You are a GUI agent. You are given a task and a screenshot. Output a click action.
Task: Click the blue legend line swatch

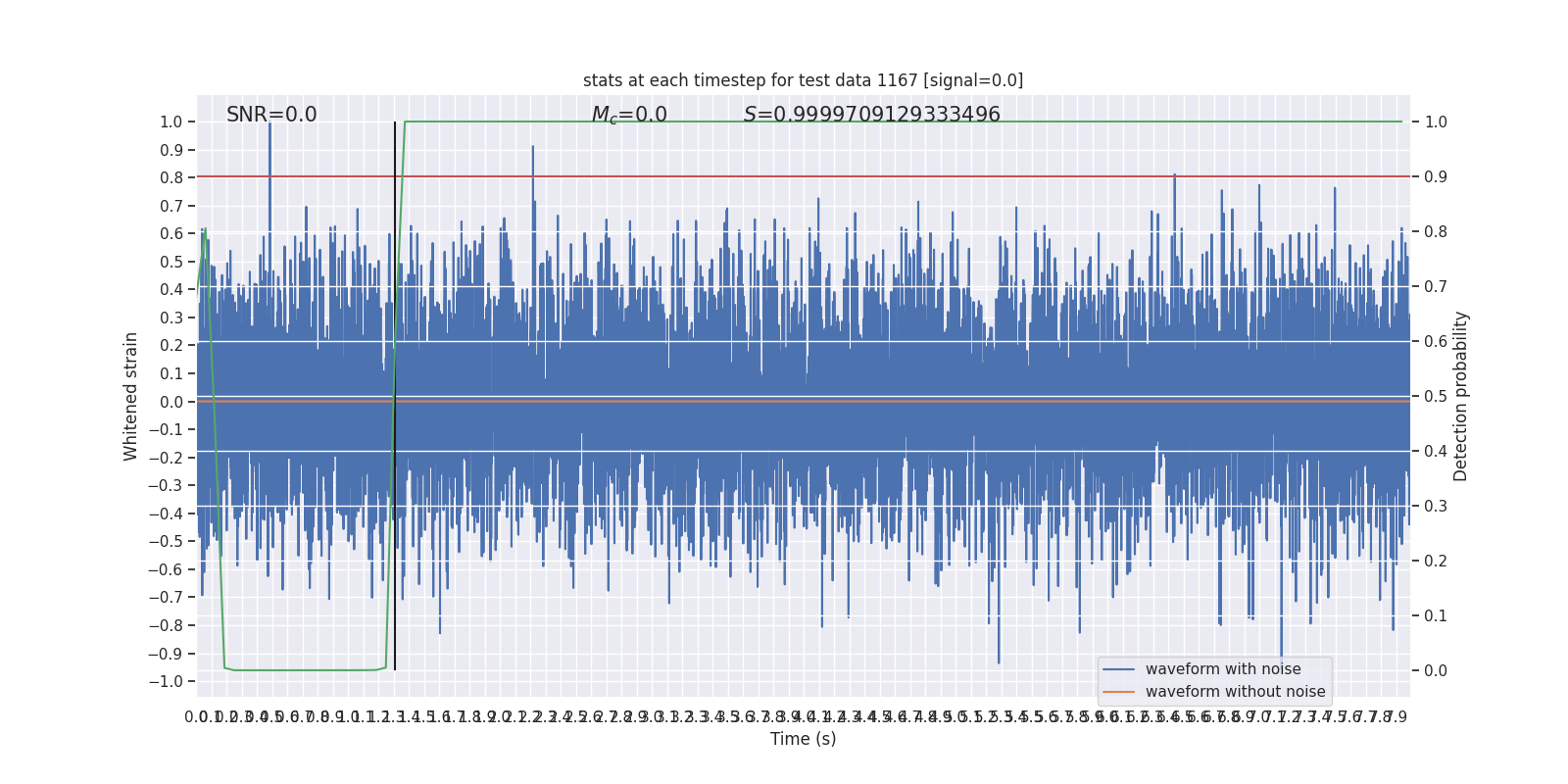coord(1118,669)
